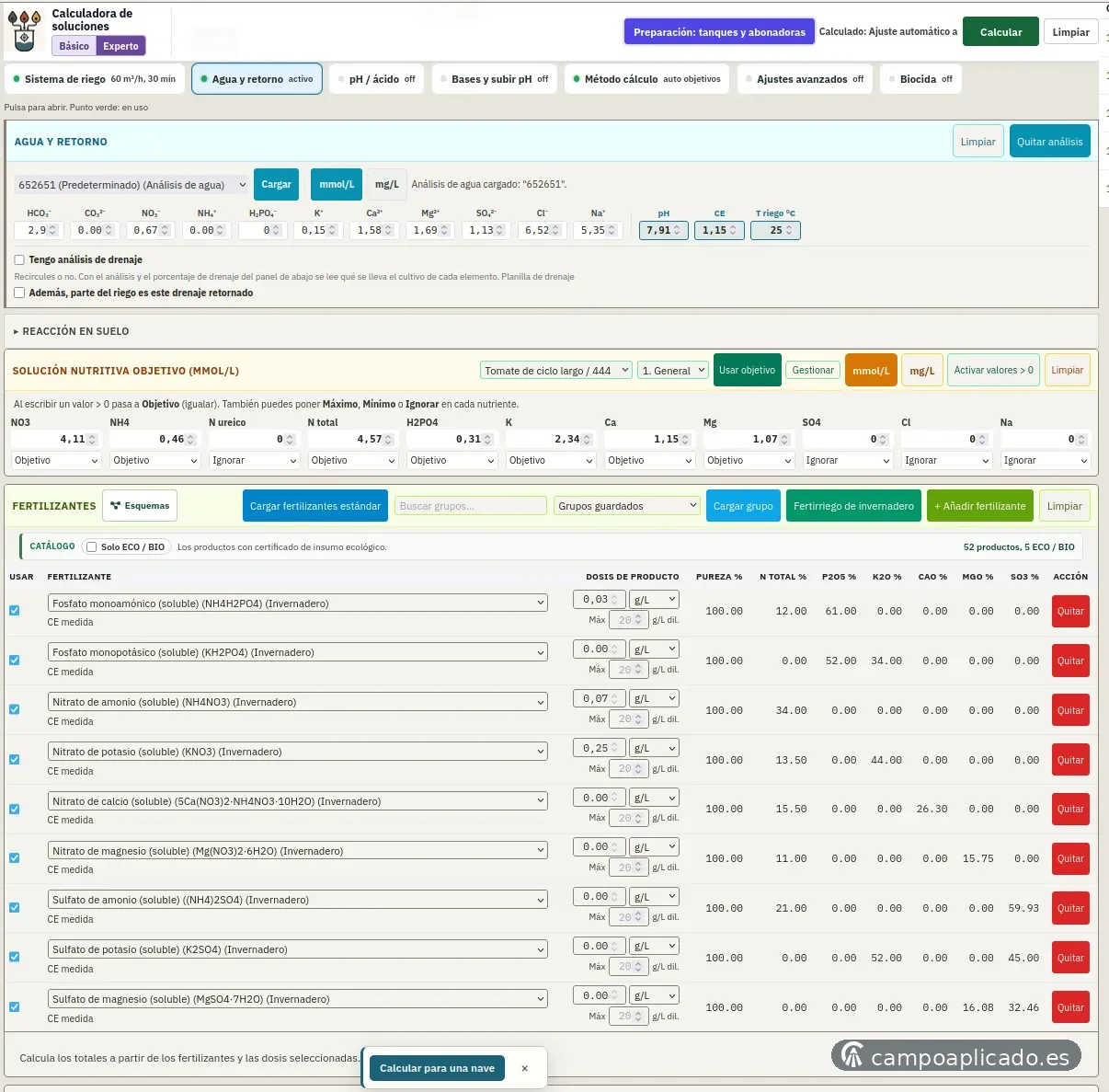Image resolution: width=1109 pixels, height=1092 pixels.
Task: Focus the Buscar grupos search field
Action: (x=471, y=506)
